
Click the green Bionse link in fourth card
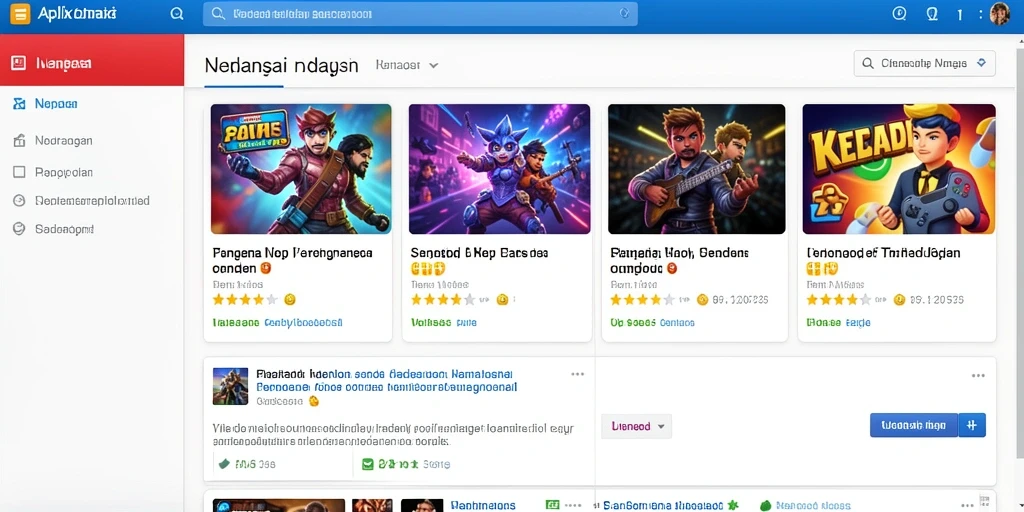coord(824,323)
